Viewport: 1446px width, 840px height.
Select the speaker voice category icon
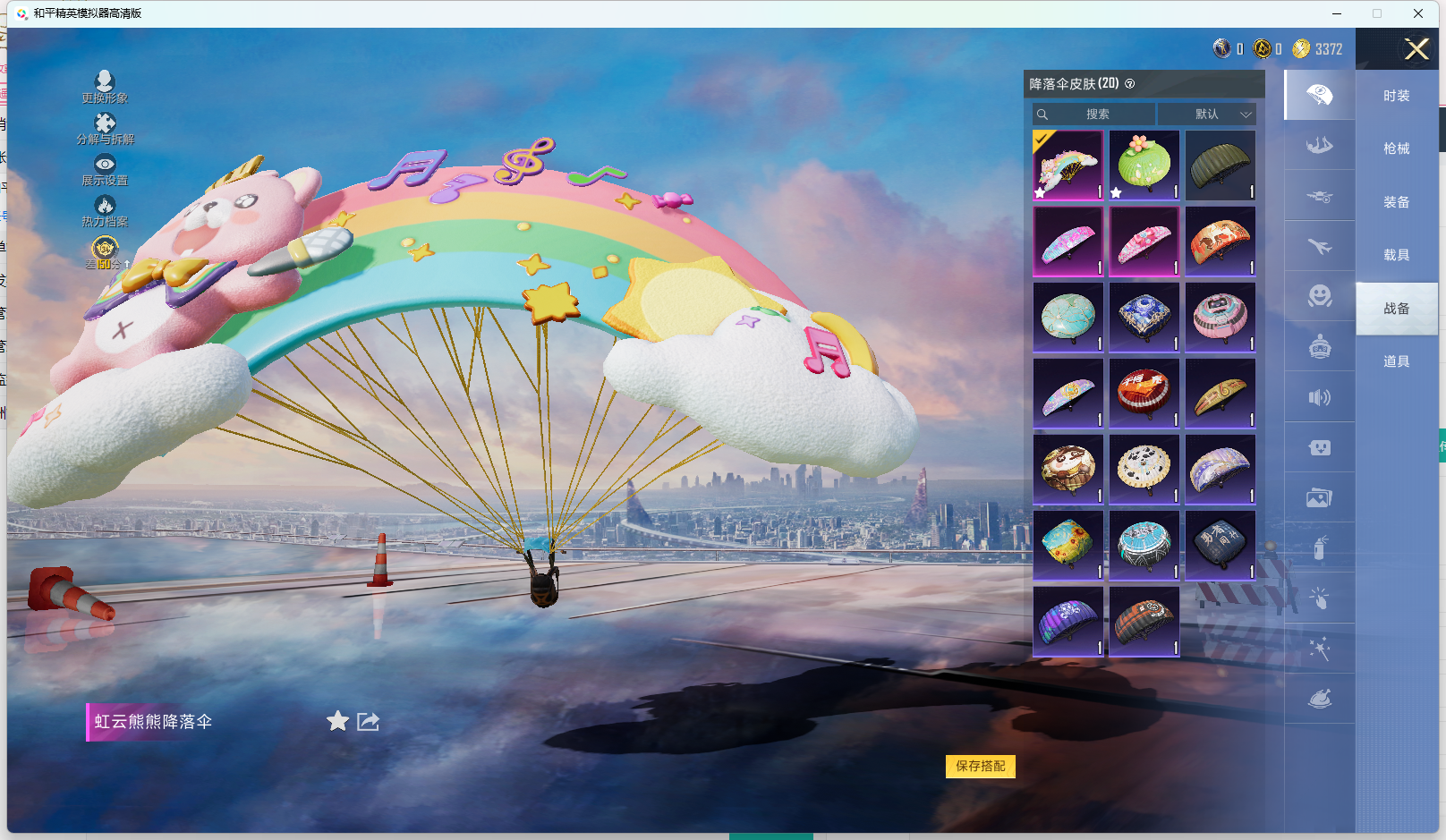coord(1319,397)
